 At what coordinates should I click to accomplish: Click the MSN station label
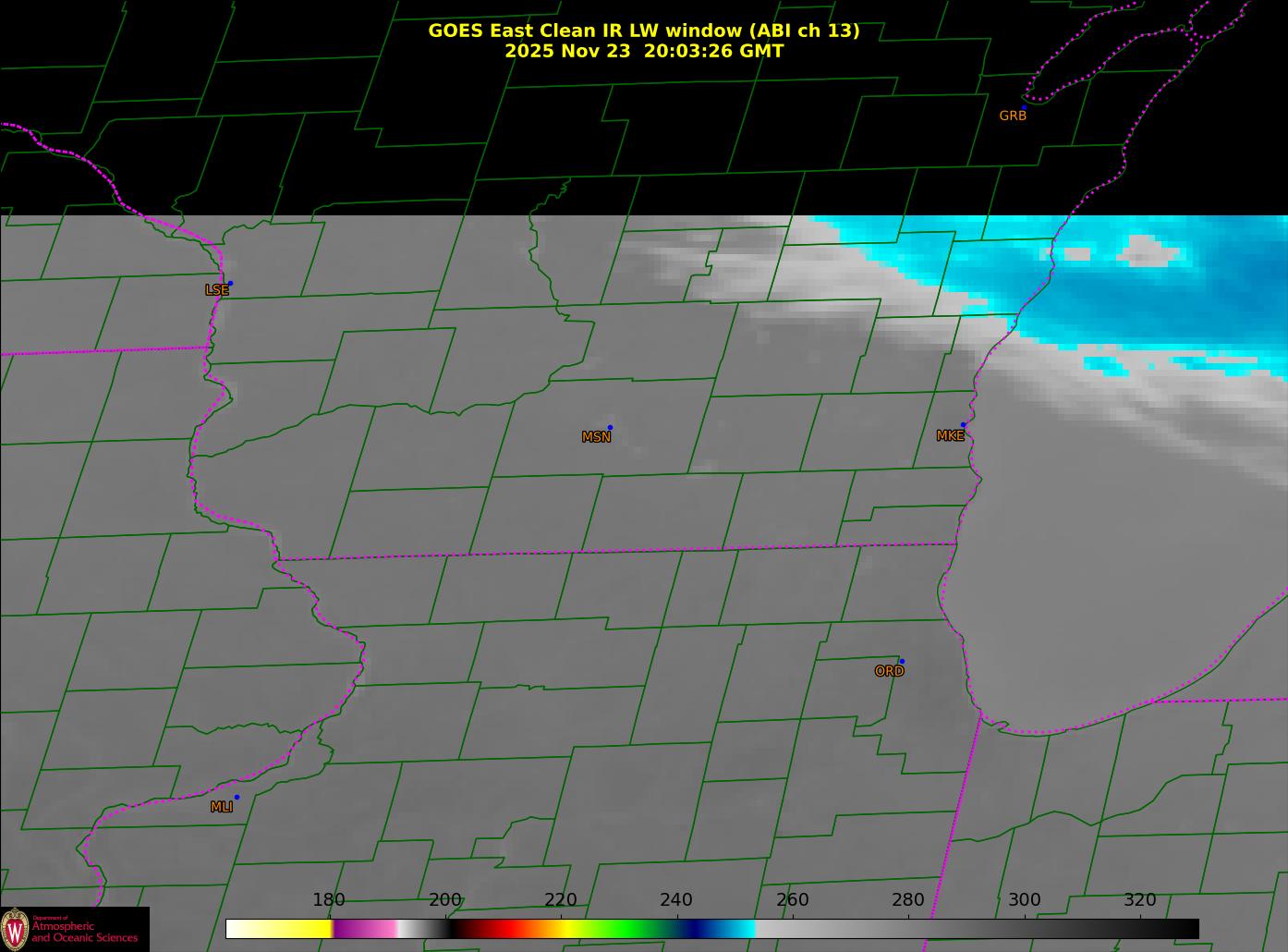[x=596, y=437]
